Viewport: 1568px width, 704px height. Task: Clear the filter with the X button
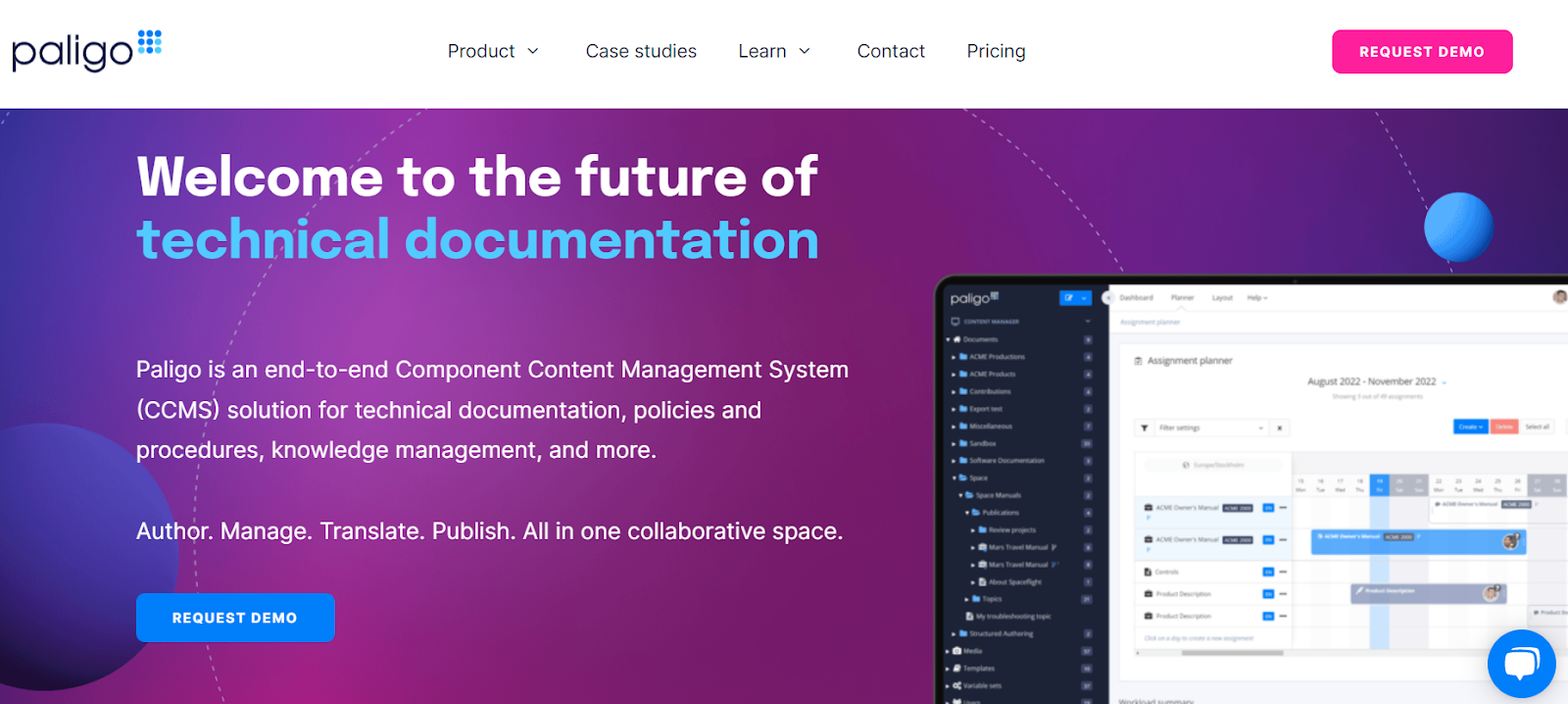tap(1279, 428)
